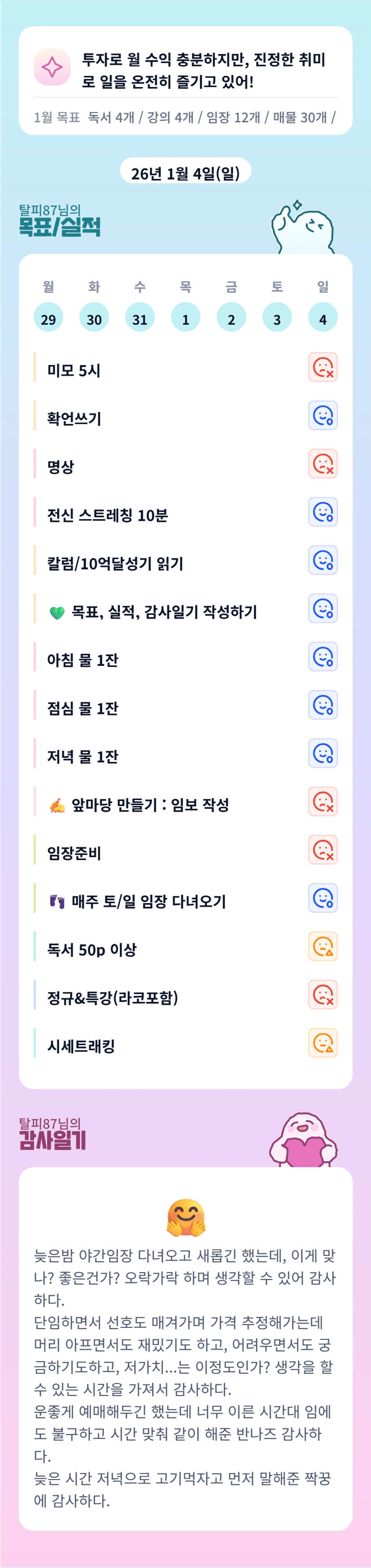
Task: Select Thursday 1 in the week row
Action: pos(186,318)
